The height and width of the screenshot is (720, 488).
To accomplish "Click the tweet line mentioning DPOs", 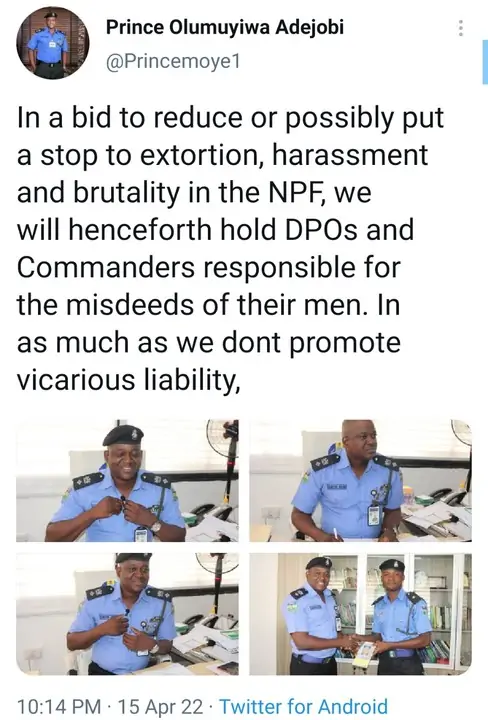I will 215,230.
